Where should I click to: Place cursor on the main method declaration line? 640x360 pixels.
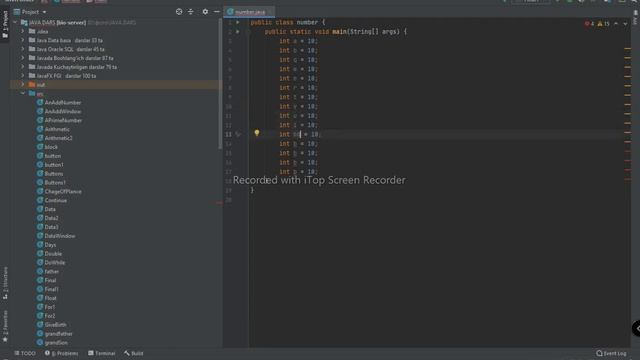click(x=336, y=31)
